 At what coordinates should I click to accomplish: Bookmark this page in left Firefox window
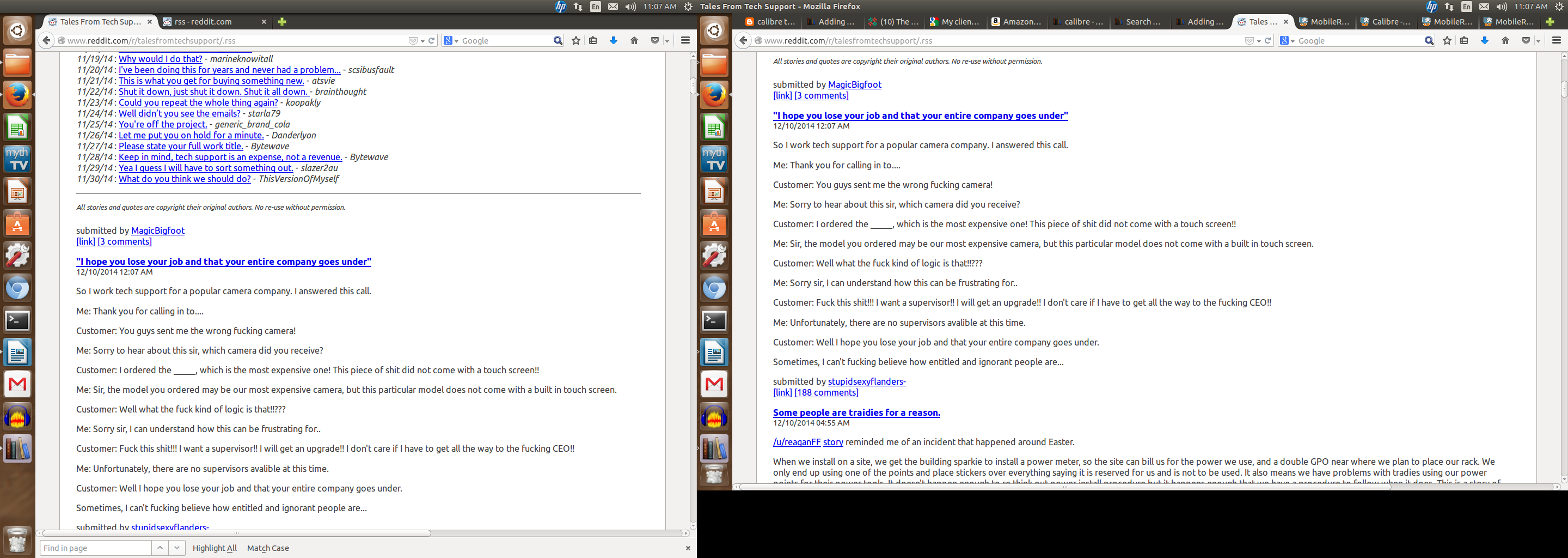[x=576, y=40]
